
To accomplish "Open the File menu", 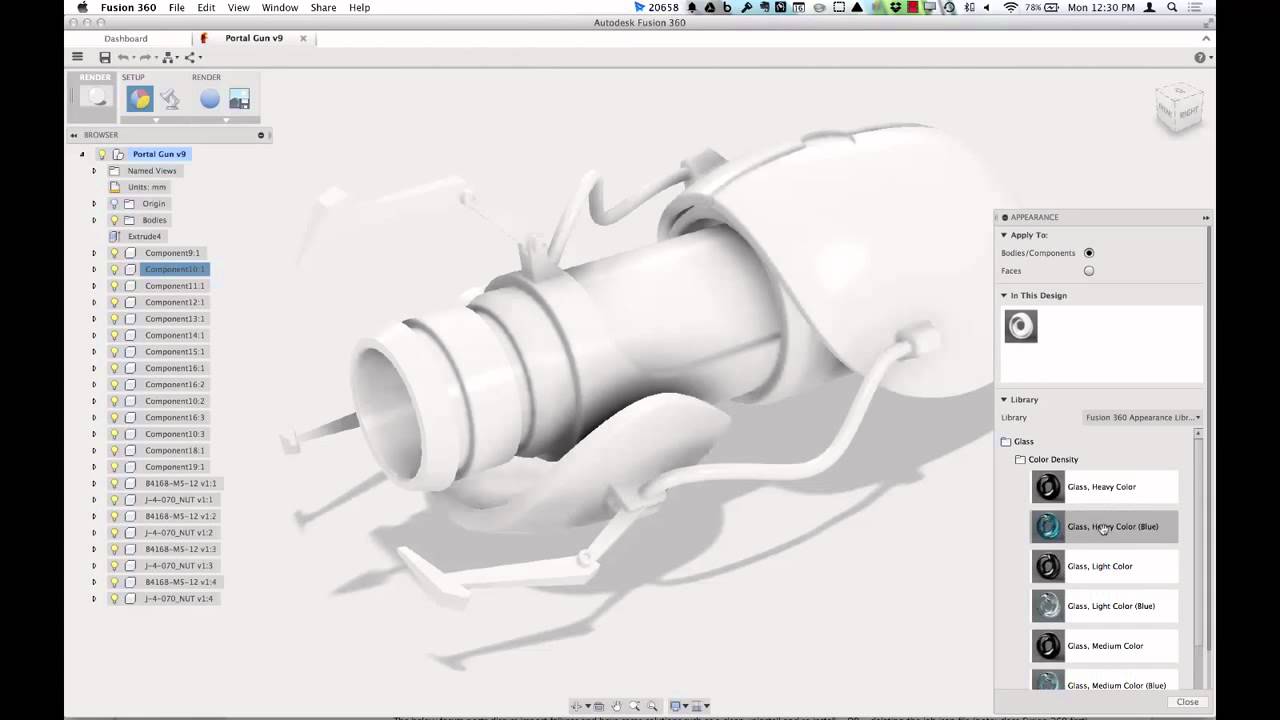I will coord(176,7).
